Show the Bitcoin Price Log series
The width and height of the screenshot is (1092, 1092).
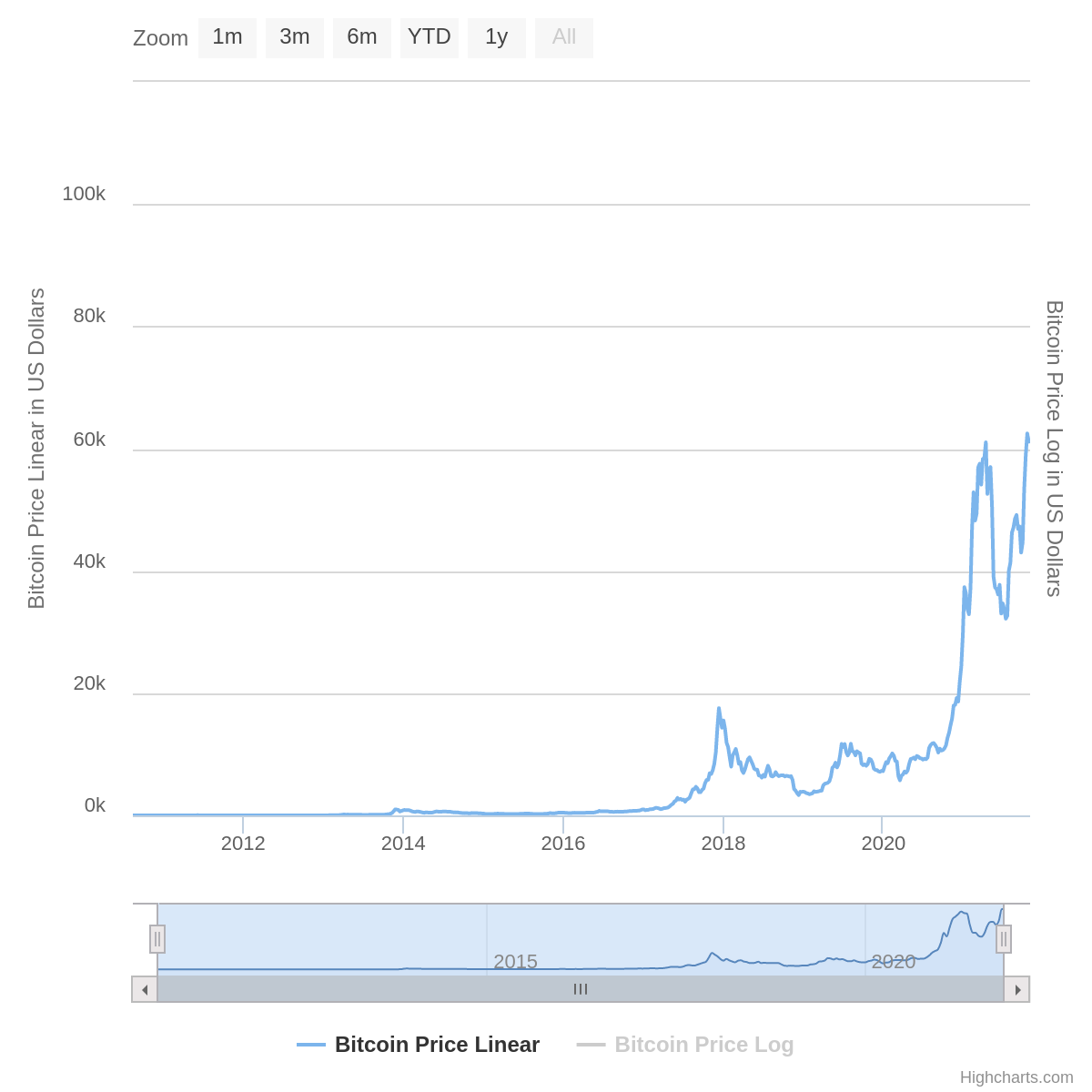703,1045
